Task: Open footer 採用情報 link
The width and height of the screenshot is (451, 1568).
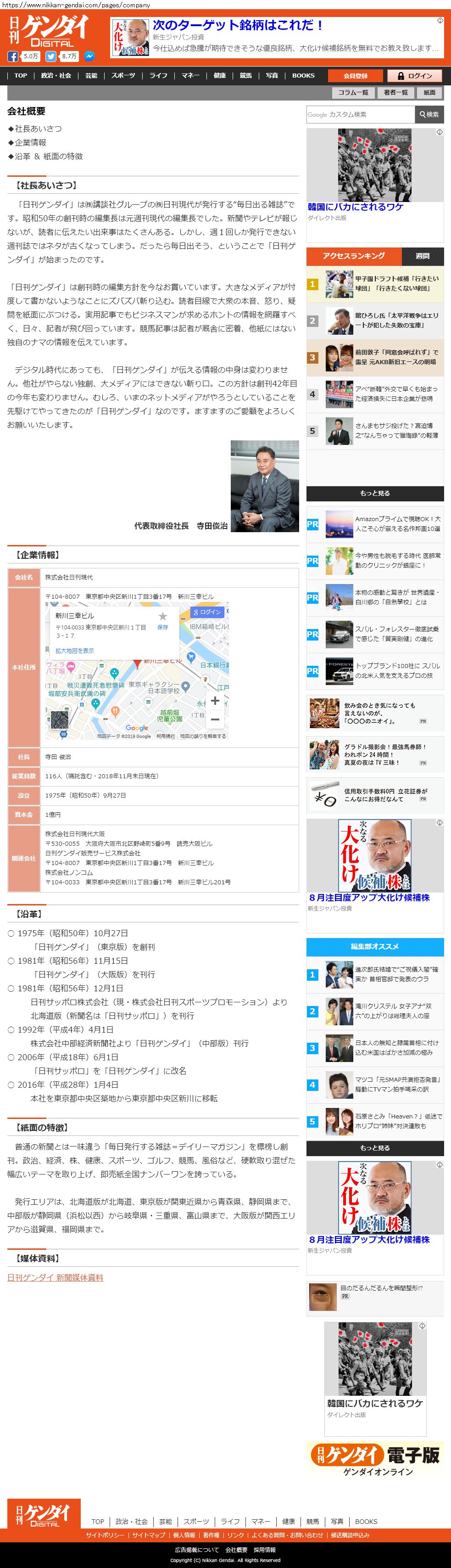Action: (x=265, y=1550)
